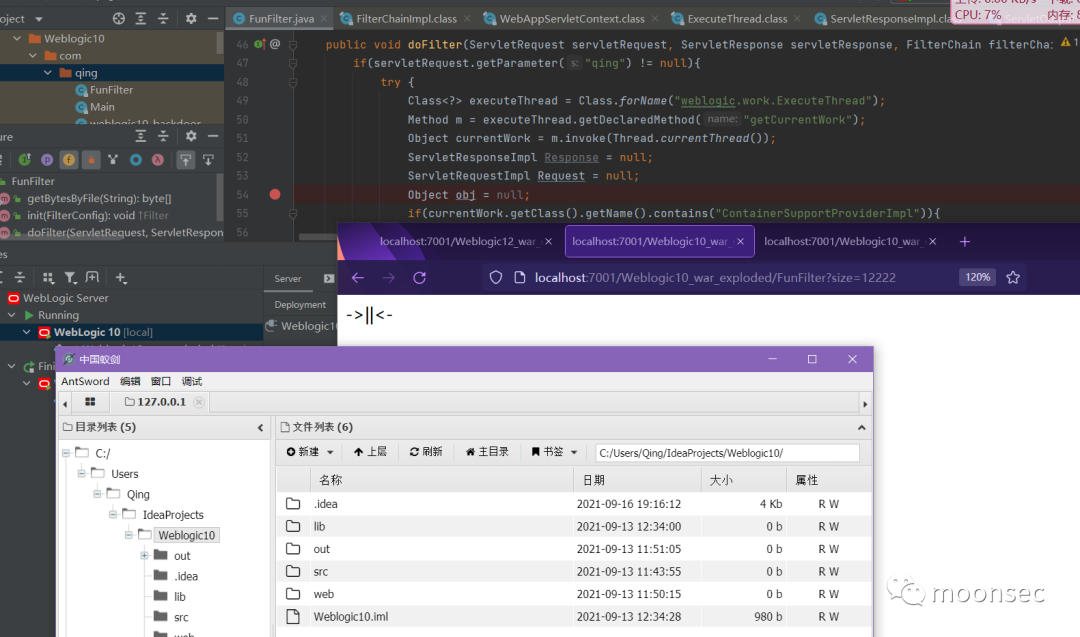Open Filter in Services toolbar
This screenshot has width=1080, height=637.
(x=70, y=278)
